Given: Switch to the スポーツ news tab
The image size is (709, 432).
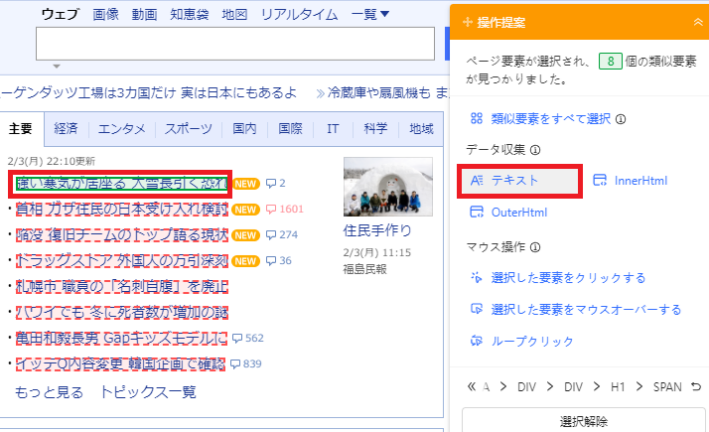Looking at the screenshot, I should tap(188, 129).
